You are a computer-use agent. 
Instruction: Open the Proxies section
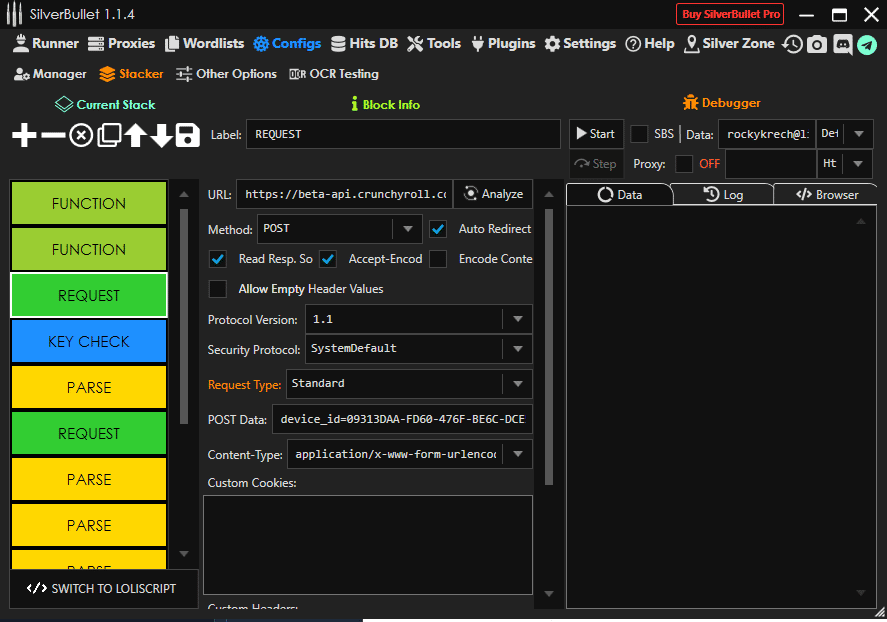click(122, 44)
